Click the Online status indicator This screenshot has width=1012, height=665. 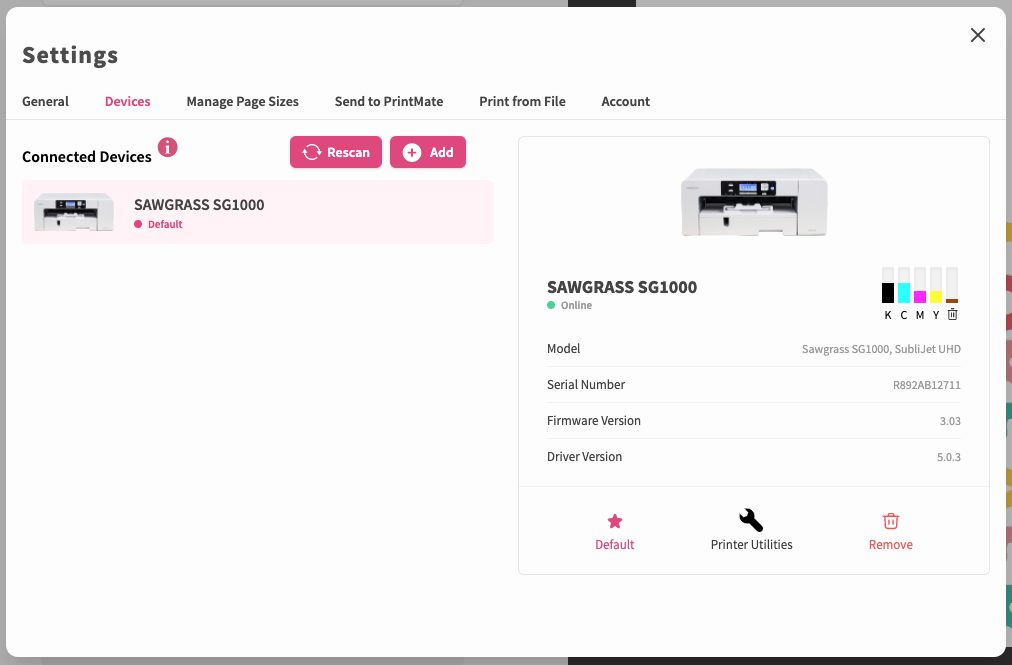[569, 305]
